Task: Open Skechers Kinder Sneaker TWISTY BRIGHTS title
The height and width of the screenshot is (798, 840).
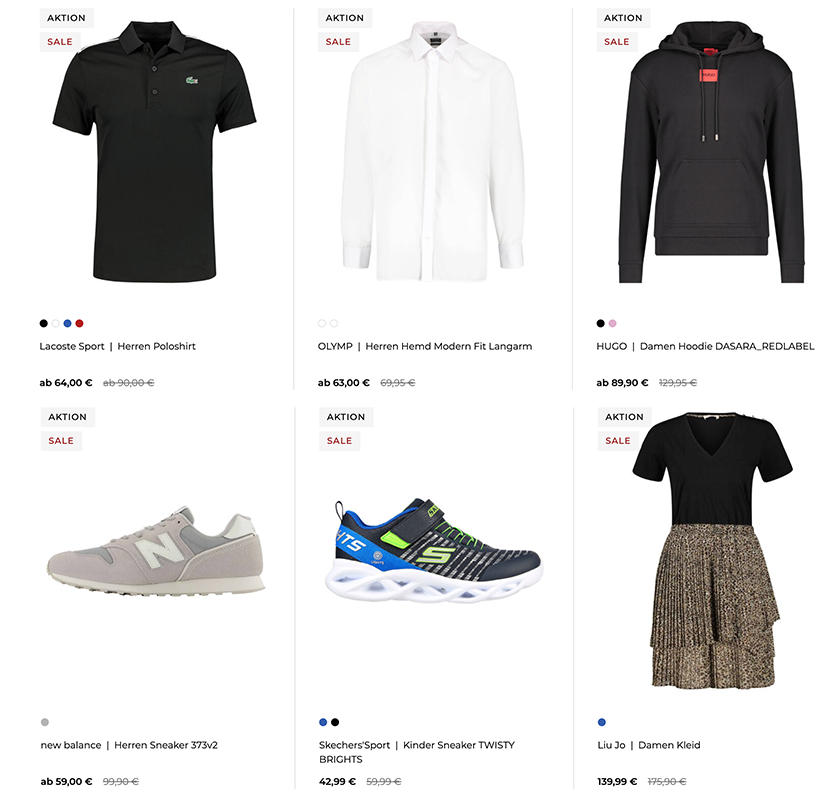Action: click(x=417, y=752)
